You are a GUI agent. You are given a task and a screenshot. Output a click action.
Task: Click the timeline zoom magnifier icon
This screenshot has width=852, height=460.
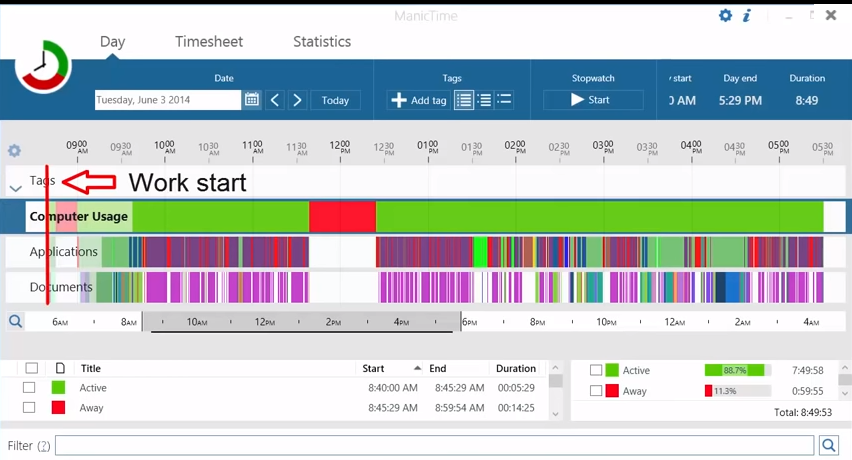pos(15,322)
